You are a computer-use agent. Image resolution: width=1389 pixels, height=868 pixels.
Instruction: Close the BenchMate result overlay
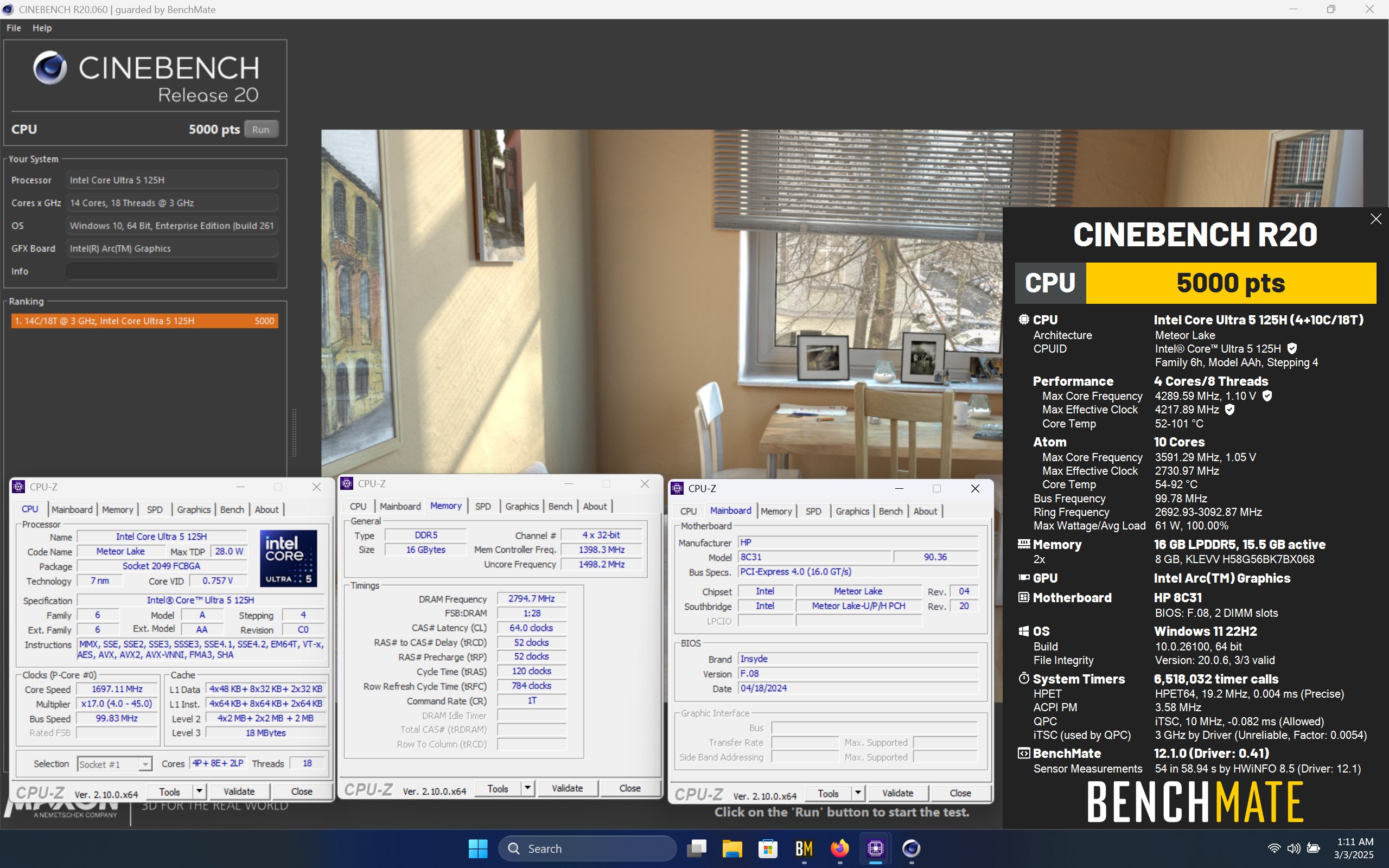point(1376,219)
